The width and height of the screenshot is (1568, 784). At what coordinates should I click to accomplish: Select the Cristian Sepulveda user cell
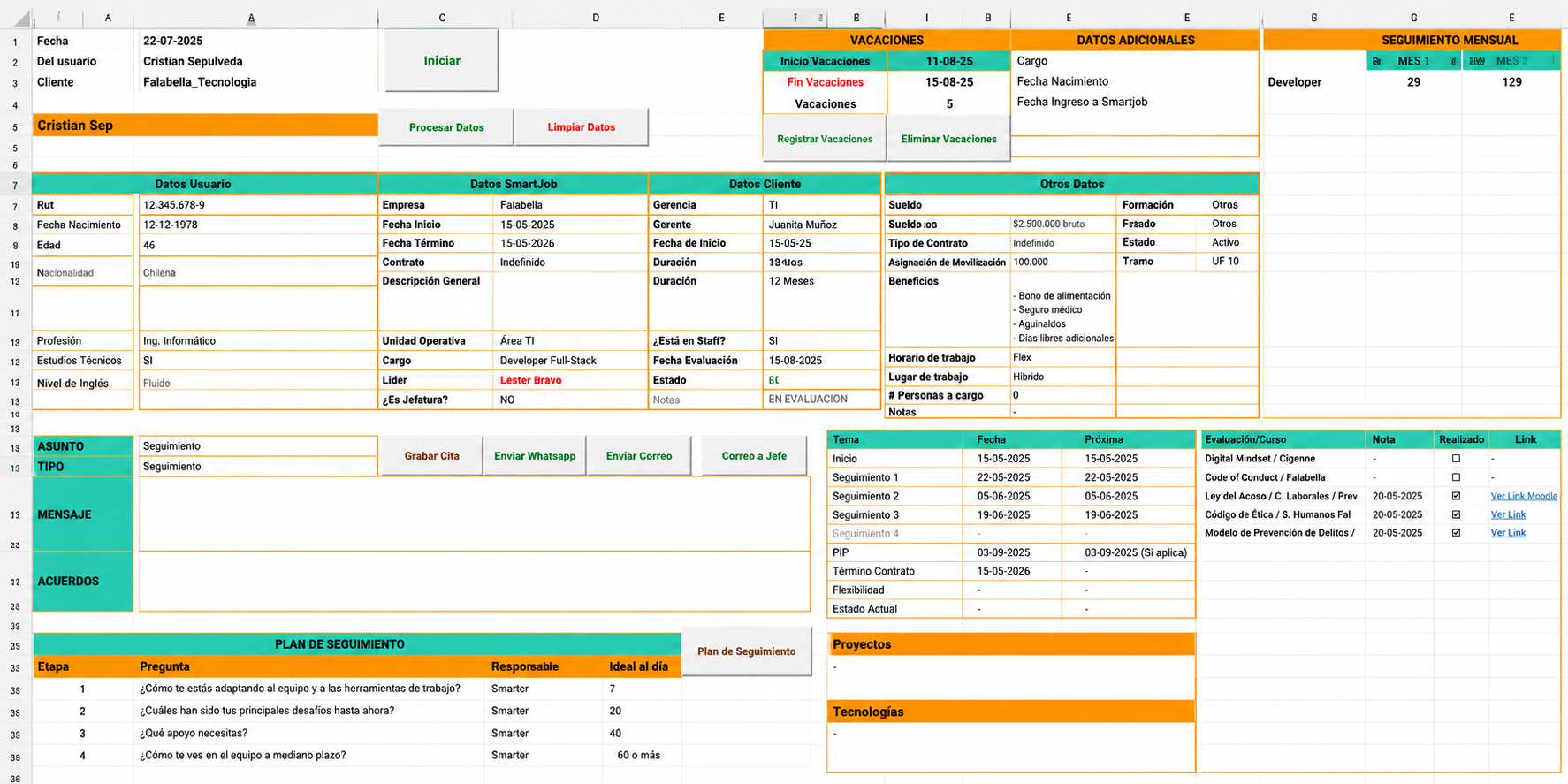258,61
